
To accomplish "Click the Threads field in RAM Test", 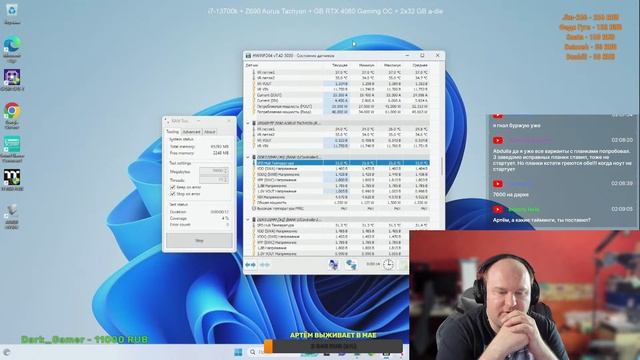I will (x=213, y=180).
